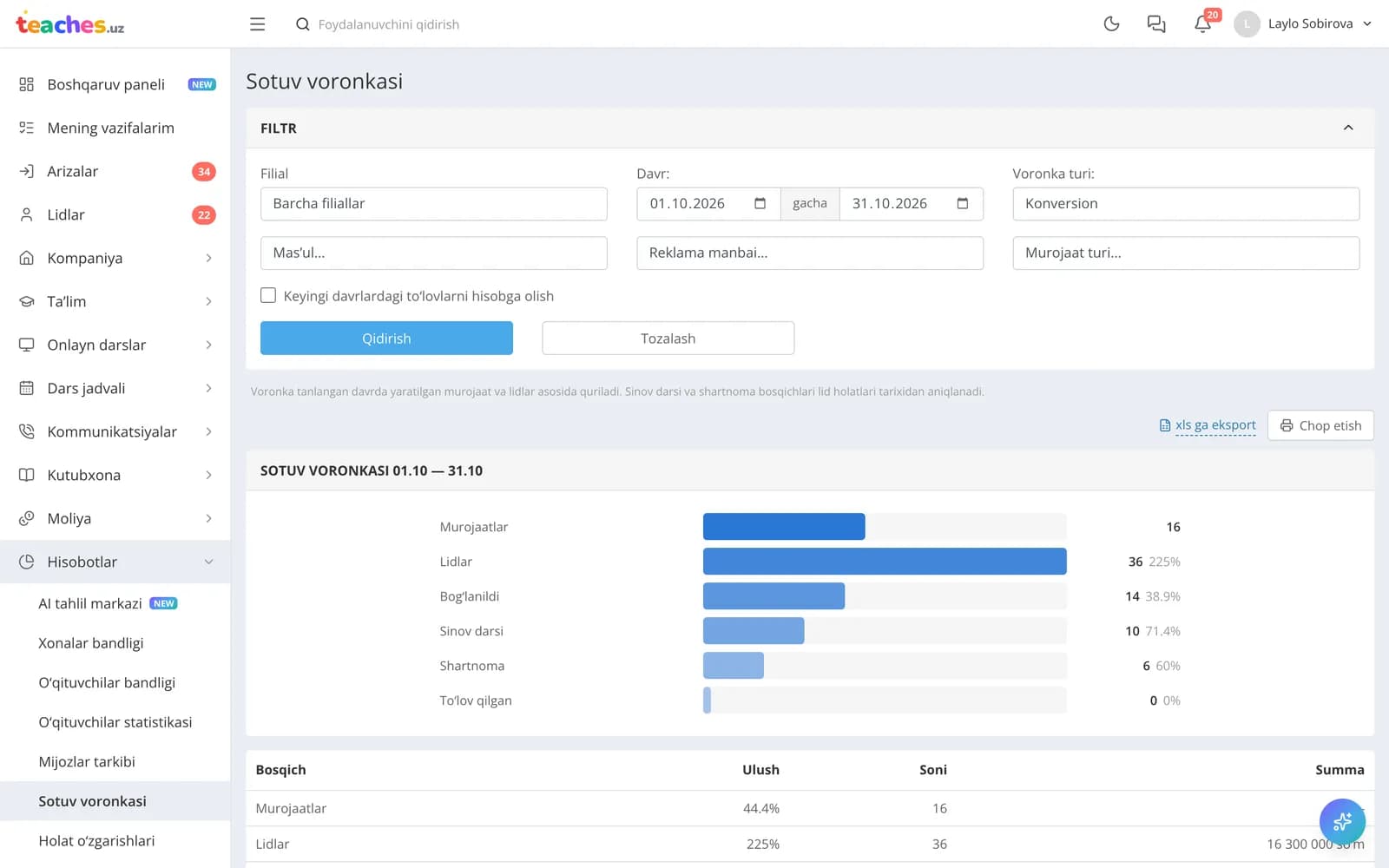1389x868 pixels.
Task: Toggle dark mode moon icon
Action: 1111,24
